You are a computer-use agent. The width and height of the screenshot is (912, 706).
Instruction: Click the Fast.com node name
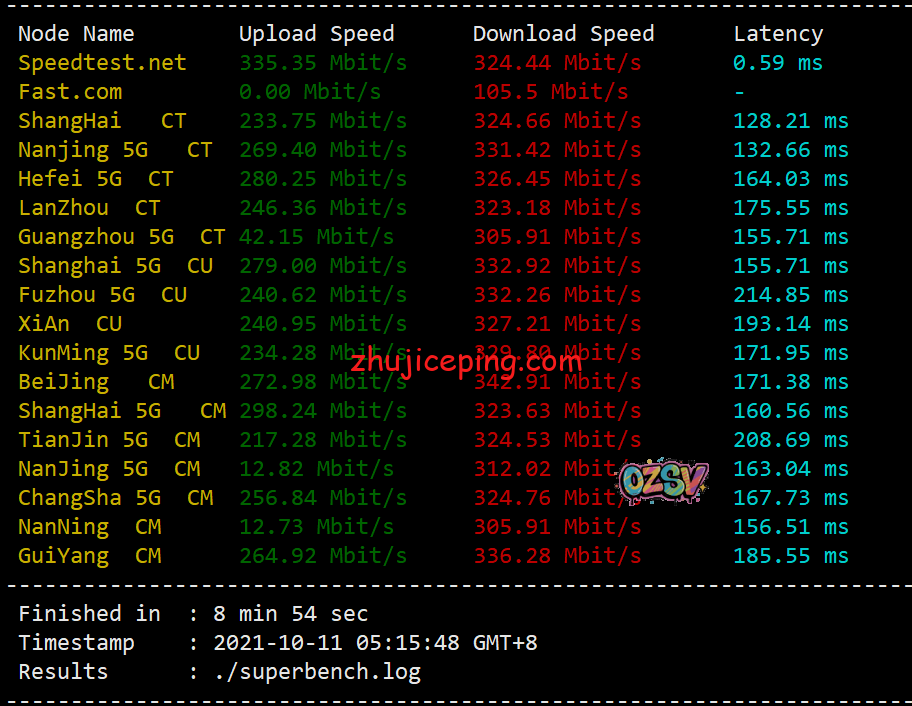[x=70, y=92]
